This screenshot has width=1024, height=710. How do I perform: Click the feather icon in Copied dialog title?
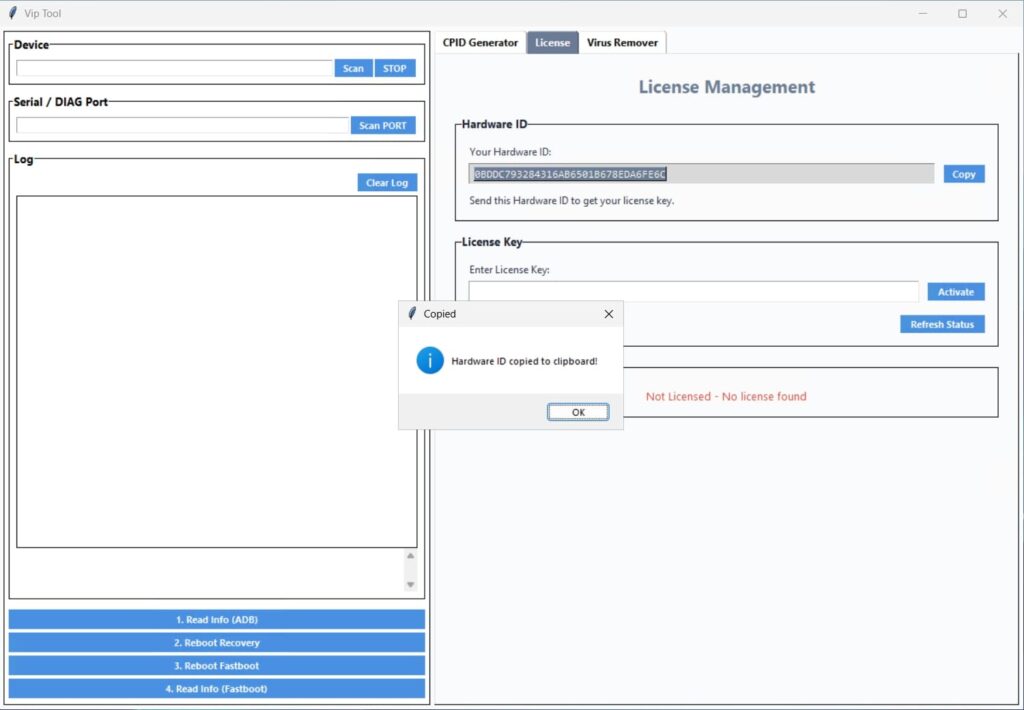click(412, 314)
